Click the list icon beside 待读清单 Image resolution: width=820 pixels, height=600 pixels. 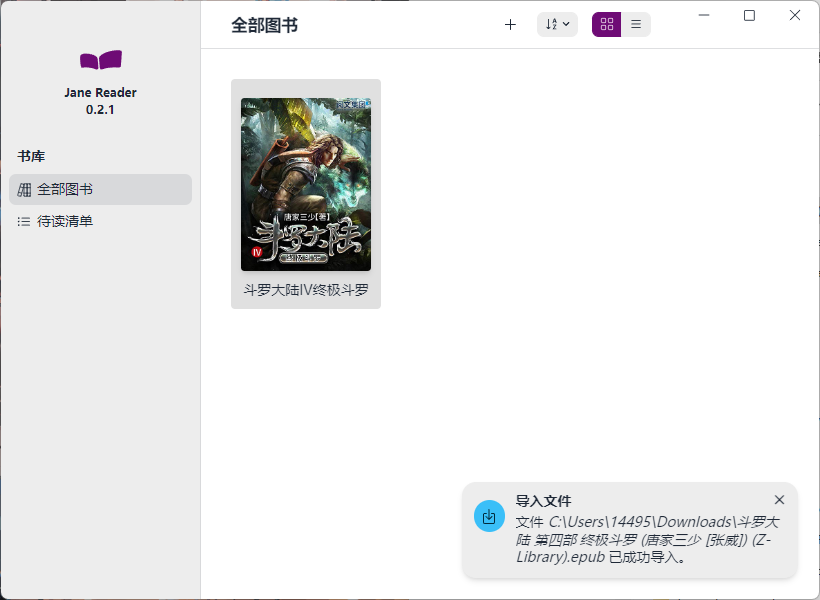[24, 221]
